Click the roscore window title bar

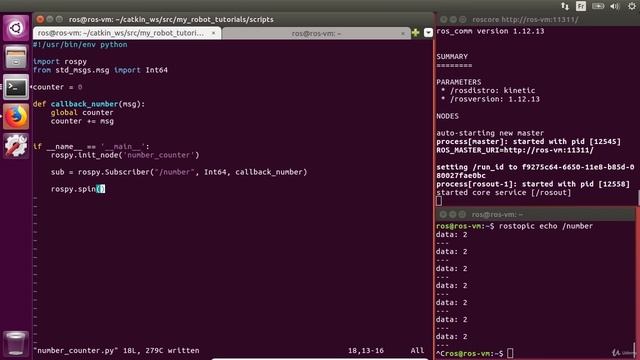click(537, 19)
